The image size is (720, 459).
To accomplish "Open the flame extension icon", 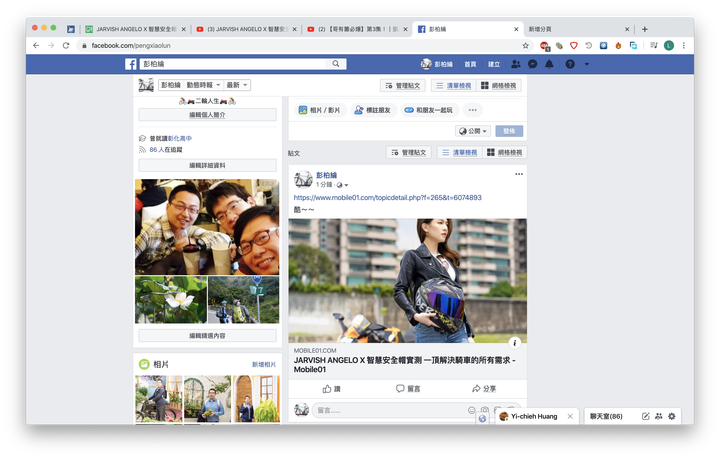I will coord(618,45).
